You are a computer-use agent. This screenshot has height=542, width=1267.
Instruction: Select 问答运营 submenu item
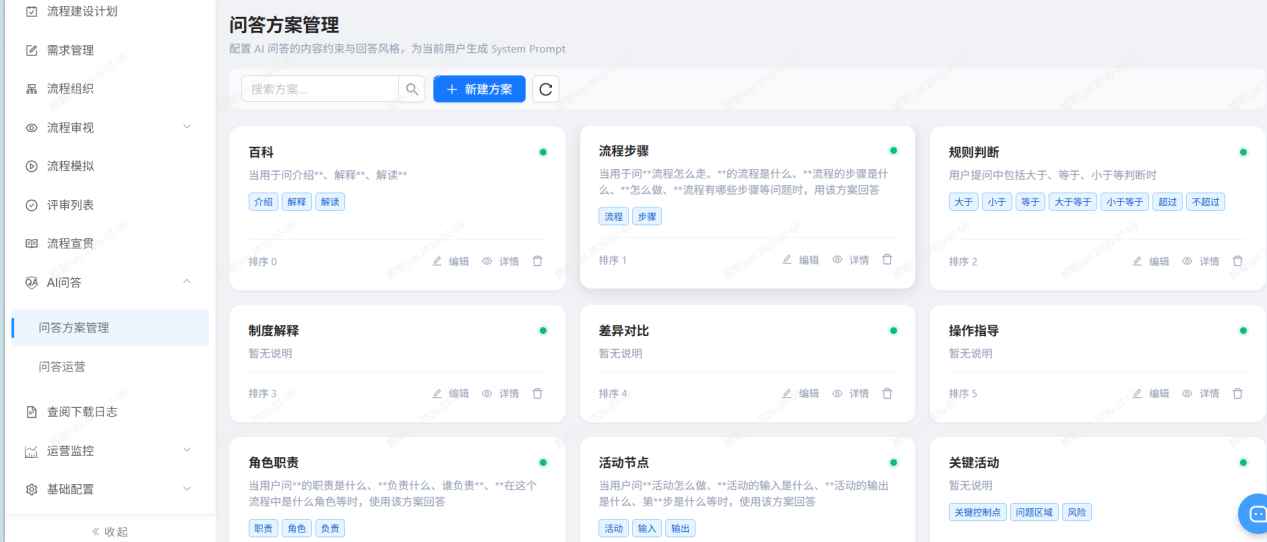point(62,367)
